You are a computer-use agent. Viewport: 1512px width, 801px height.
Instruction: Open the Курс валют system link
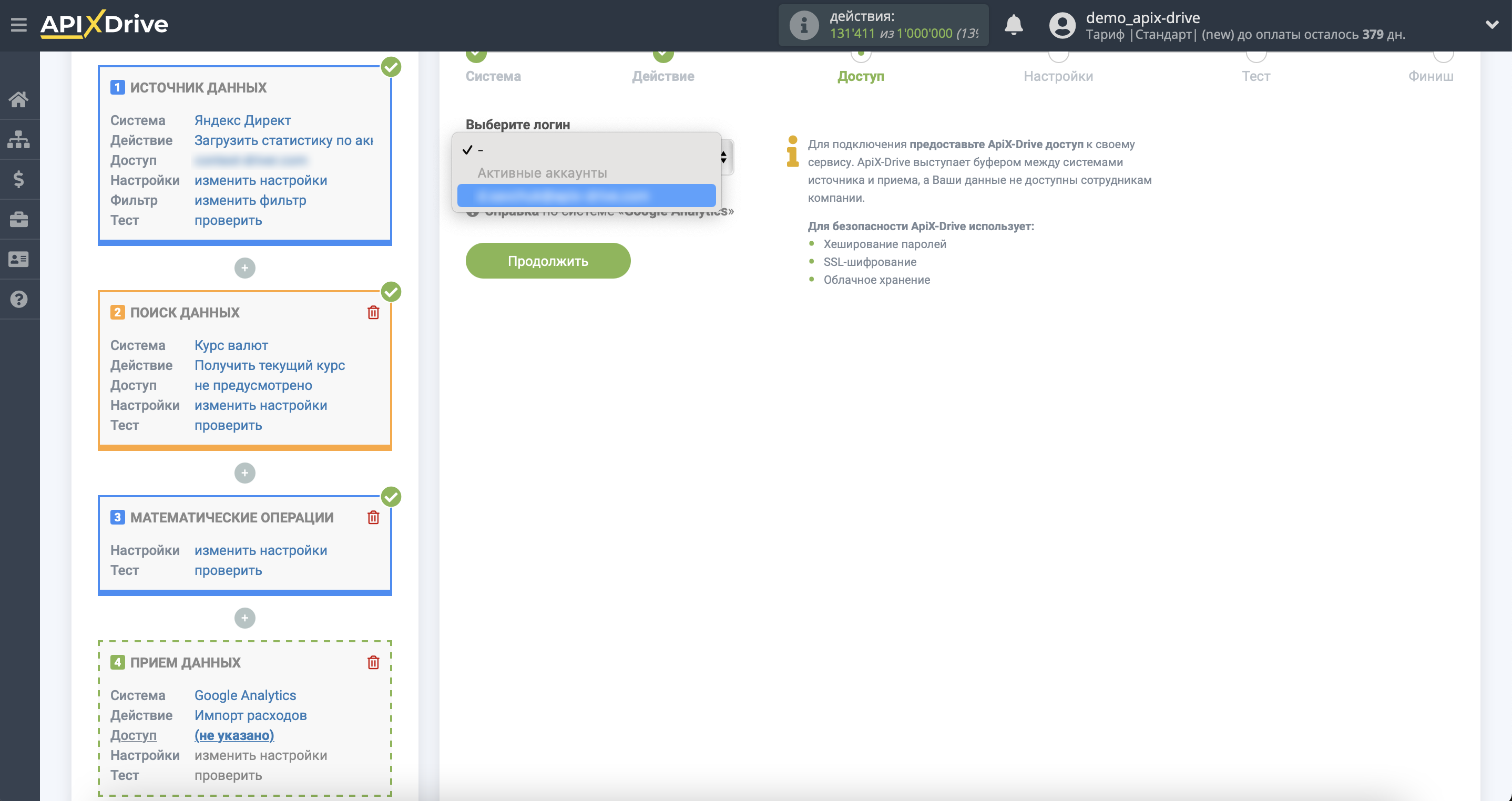pyautogui.click(x=231, y=345)
